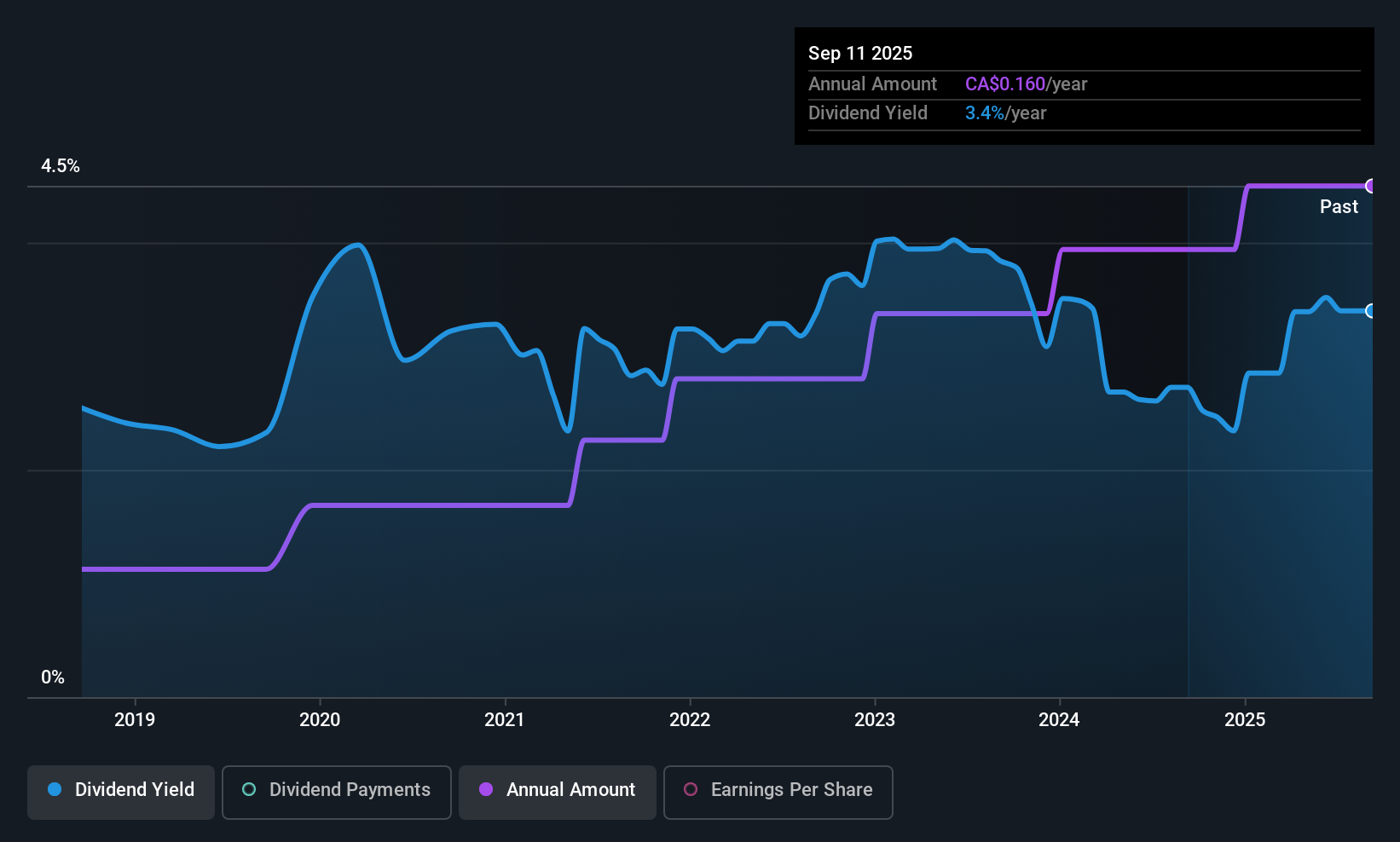The height and width of the screenshot is (842, 1400).
Task: Enable the Dividend Payments series
Action: tap(337, 792)
